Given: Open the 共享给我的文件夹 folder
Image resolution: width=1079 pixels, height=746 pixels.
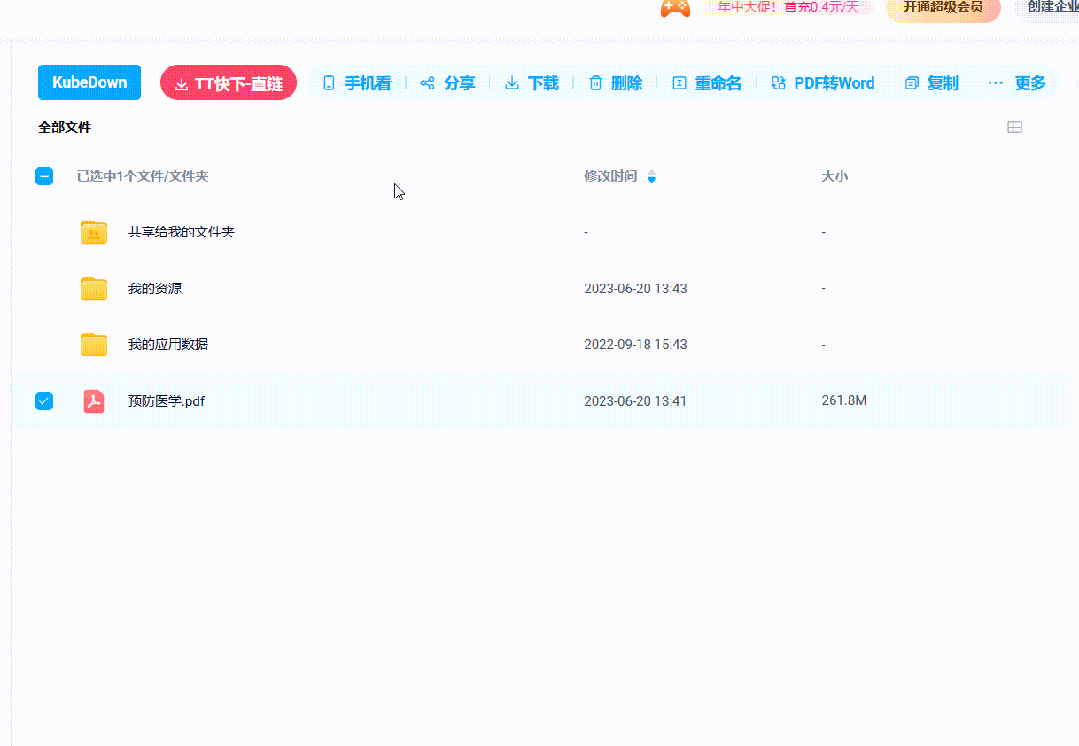Looking at the screenshot, I should (181, 232).
